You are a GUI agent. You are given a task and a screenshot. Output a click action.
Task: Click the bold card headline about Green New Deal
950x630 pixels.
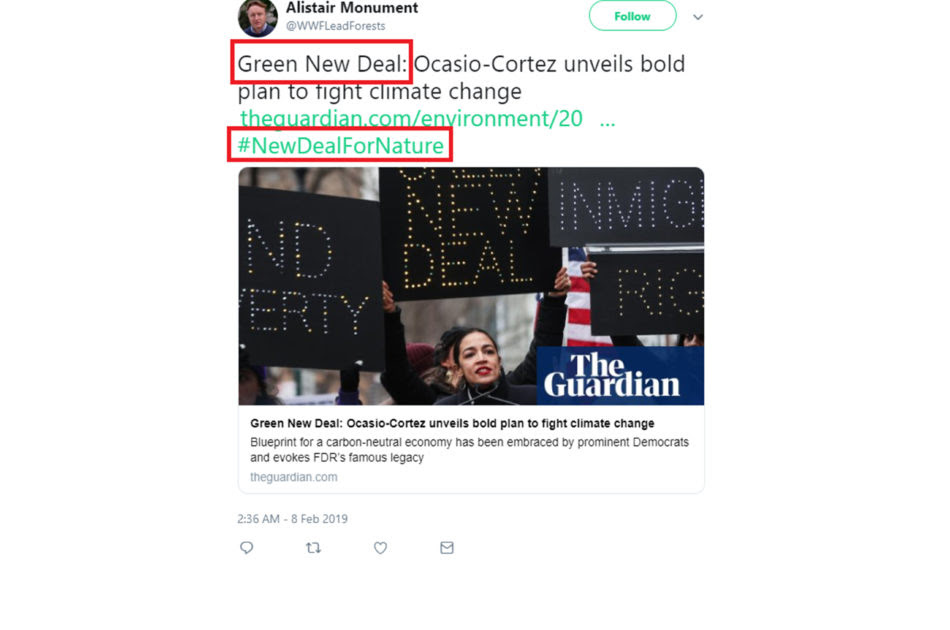[x=452, y=423]
